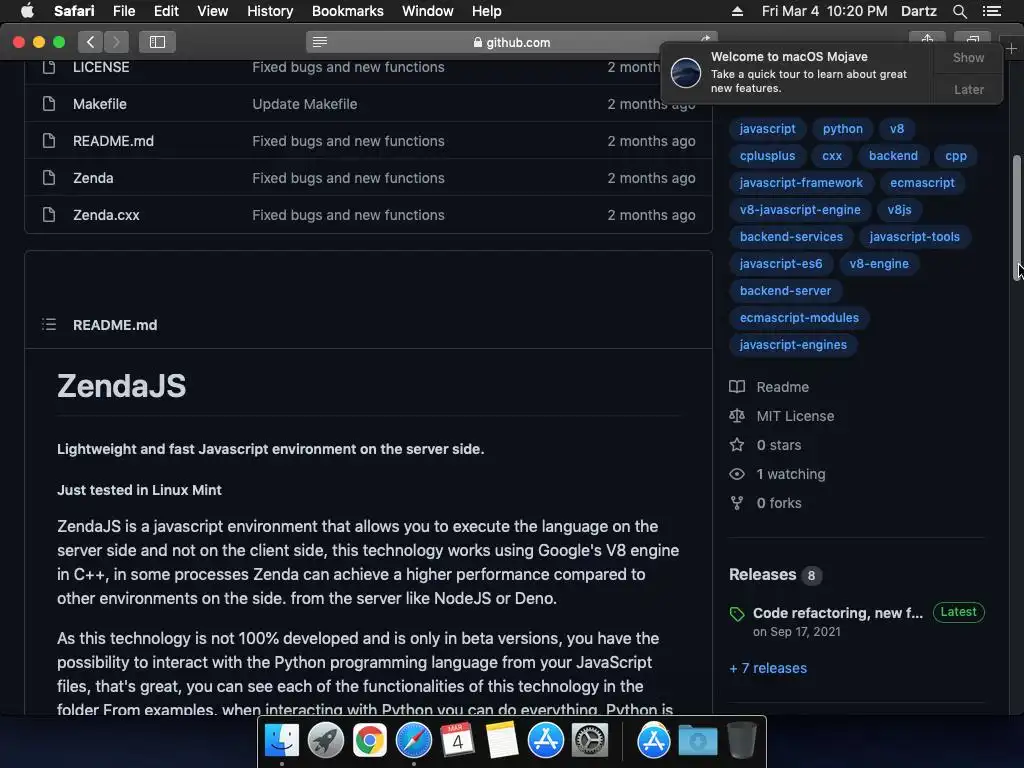View the 0 stars link
The image size is (1024, 768).
pos(778,445)
